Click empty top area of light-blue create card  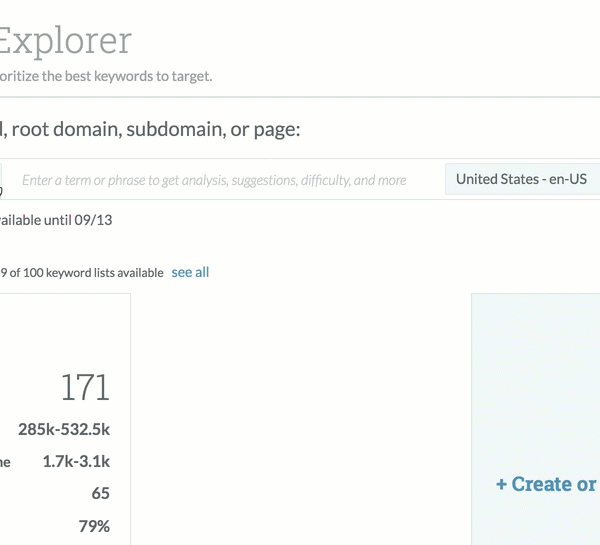tap(535, 340)
